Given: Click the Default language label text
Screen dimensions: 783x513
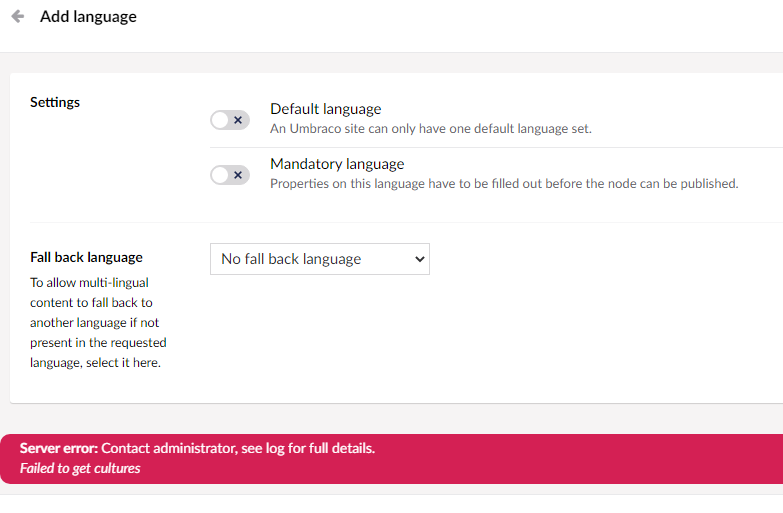Looking at the screenshot, I should tap(325, 109).
